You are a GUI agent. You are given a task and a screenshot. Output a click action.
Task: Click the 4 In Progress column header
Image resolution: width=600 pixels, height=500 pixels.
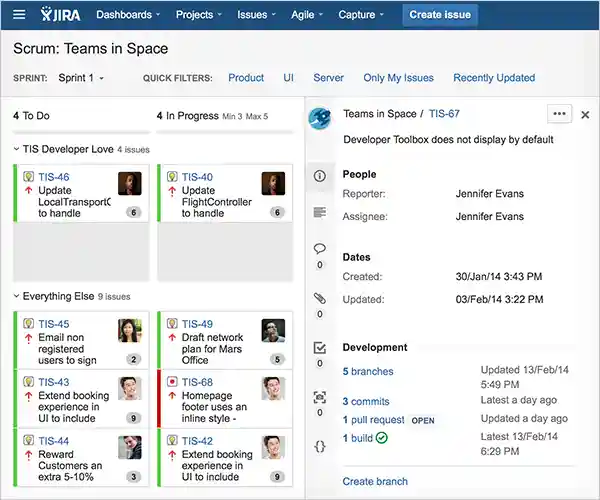(x=188, y=116)
